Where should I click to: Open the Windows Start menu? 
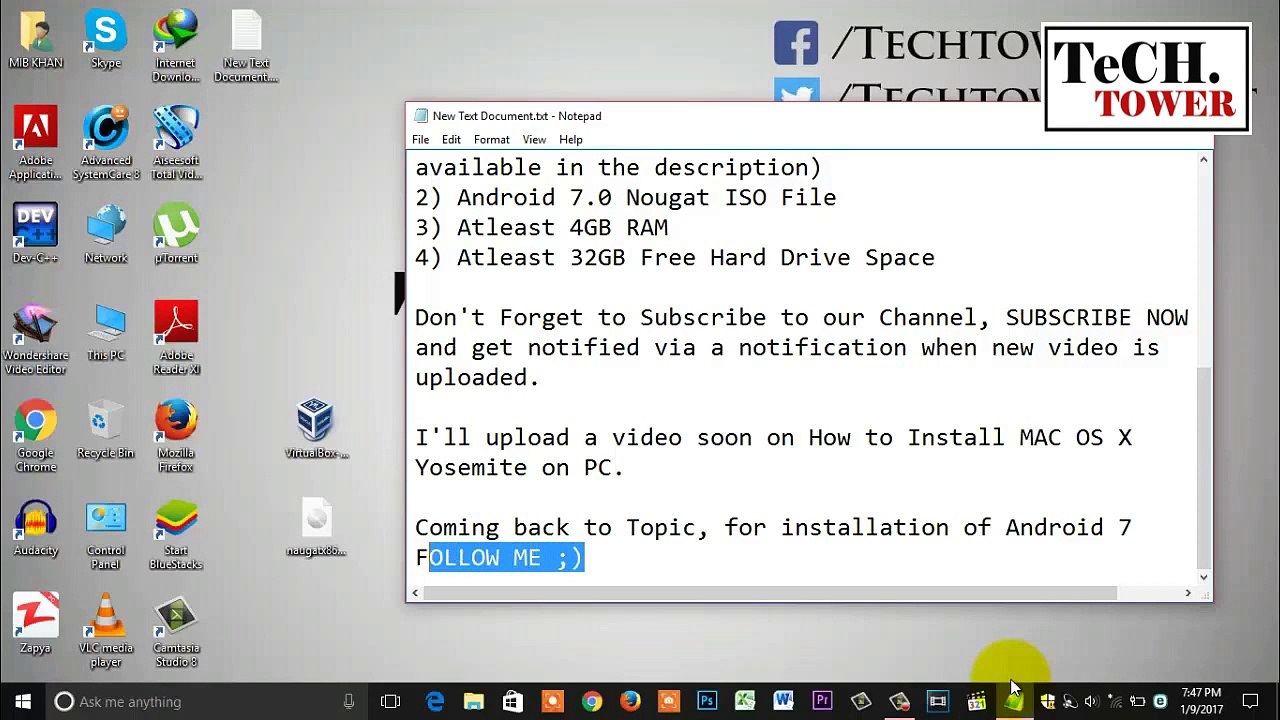click(x=23, y=702)
